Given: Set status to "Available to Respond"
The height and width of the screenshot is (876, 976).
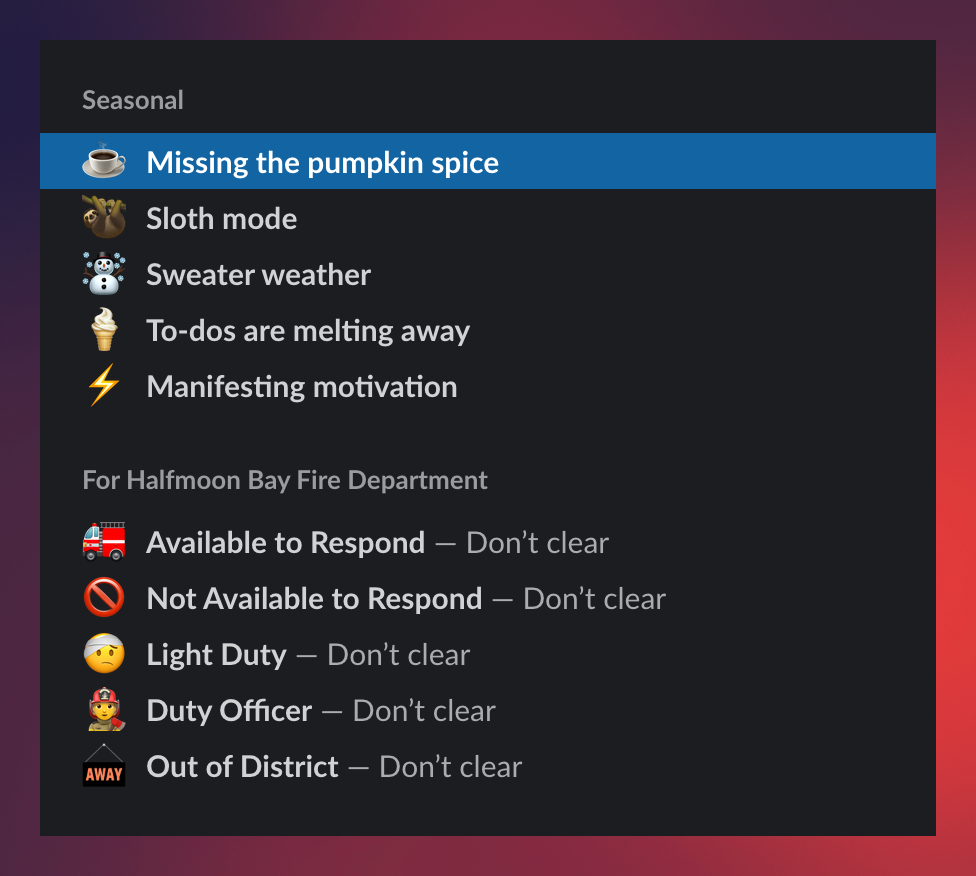Looking at the screenshot, I should 285,543.
